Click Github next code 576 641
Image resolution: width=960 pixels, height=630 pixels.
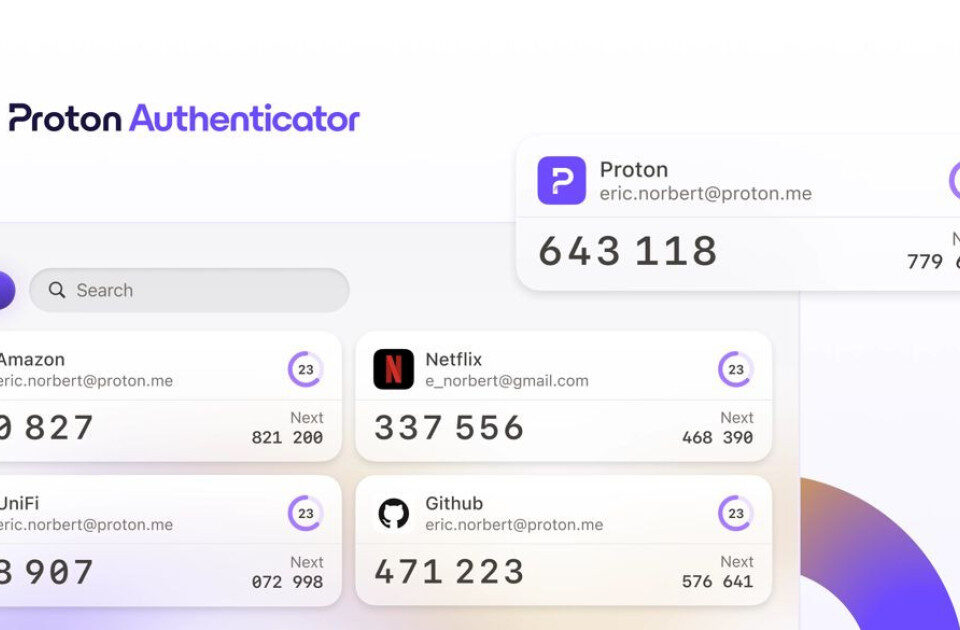[x=718, y=581]
